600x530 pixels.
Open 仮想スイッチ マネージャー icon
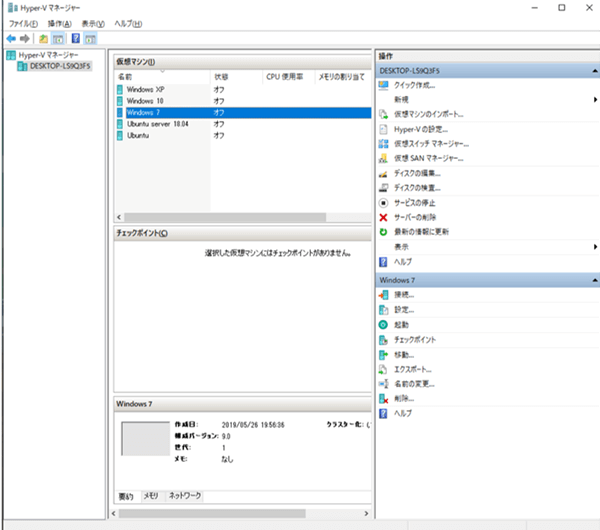[x=383, y=144]
